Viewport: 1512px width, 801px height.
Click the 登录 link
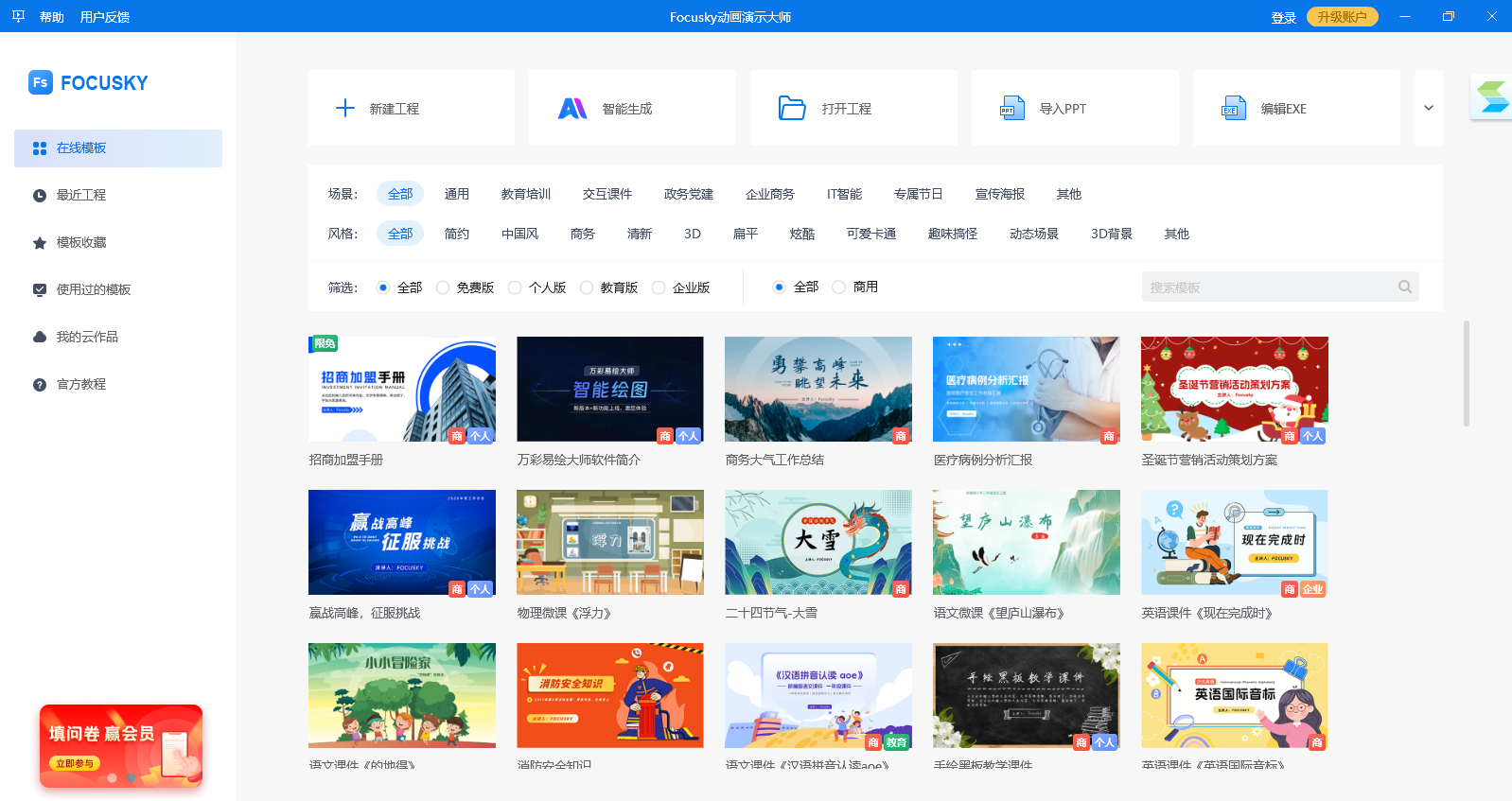(x=1284, y=17)
